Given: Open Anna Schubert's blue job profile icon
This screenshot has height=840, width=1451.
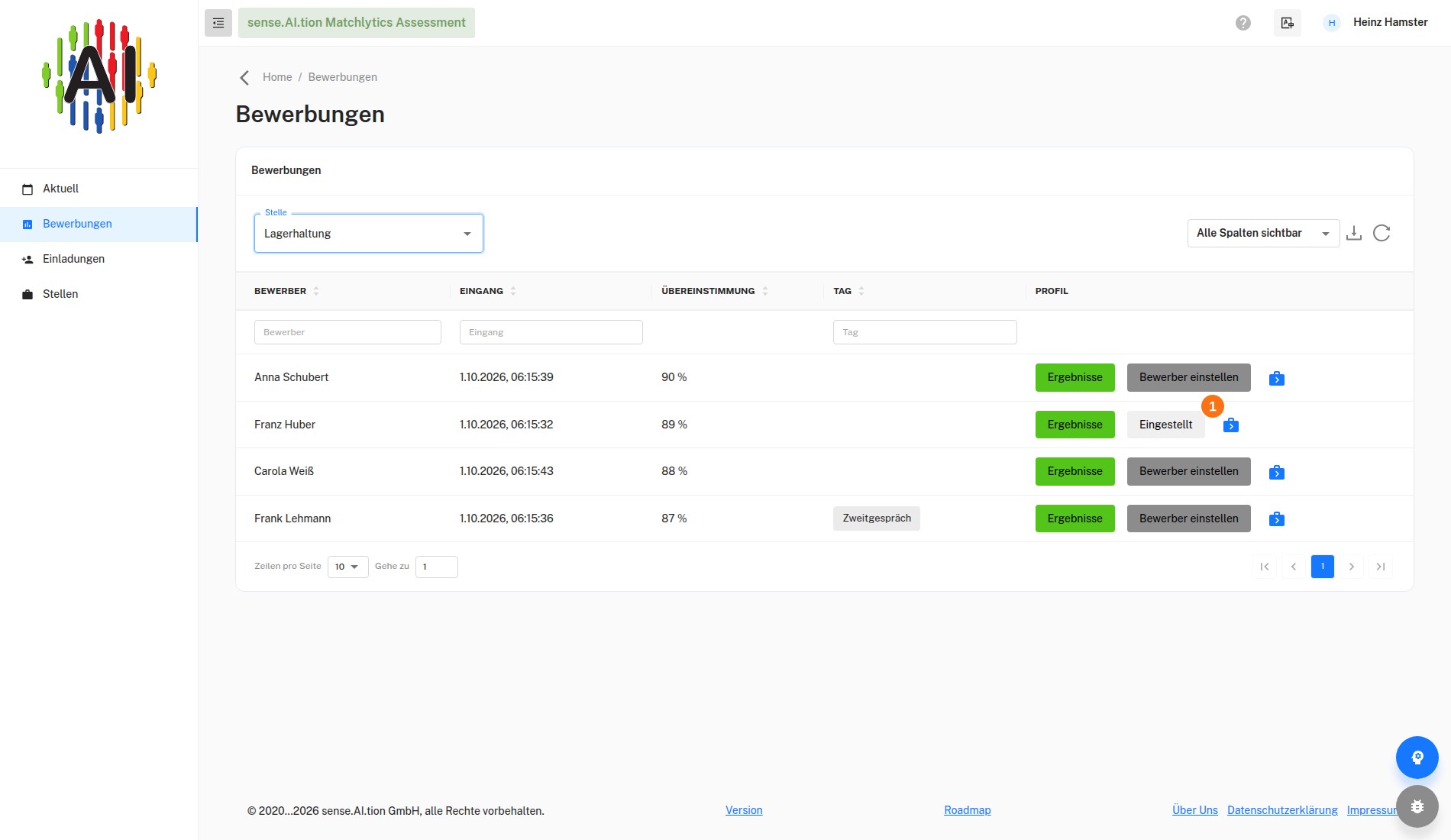Looking at the screenshot, I should pos(1277,378).
